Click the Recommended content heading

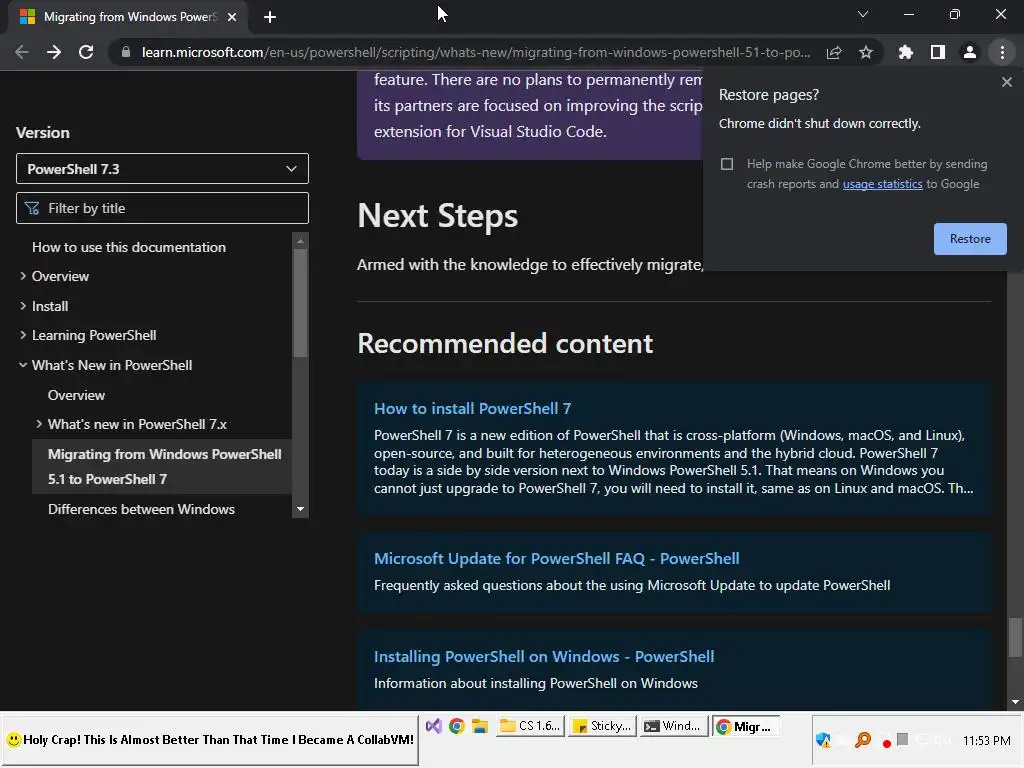(505, 344)
